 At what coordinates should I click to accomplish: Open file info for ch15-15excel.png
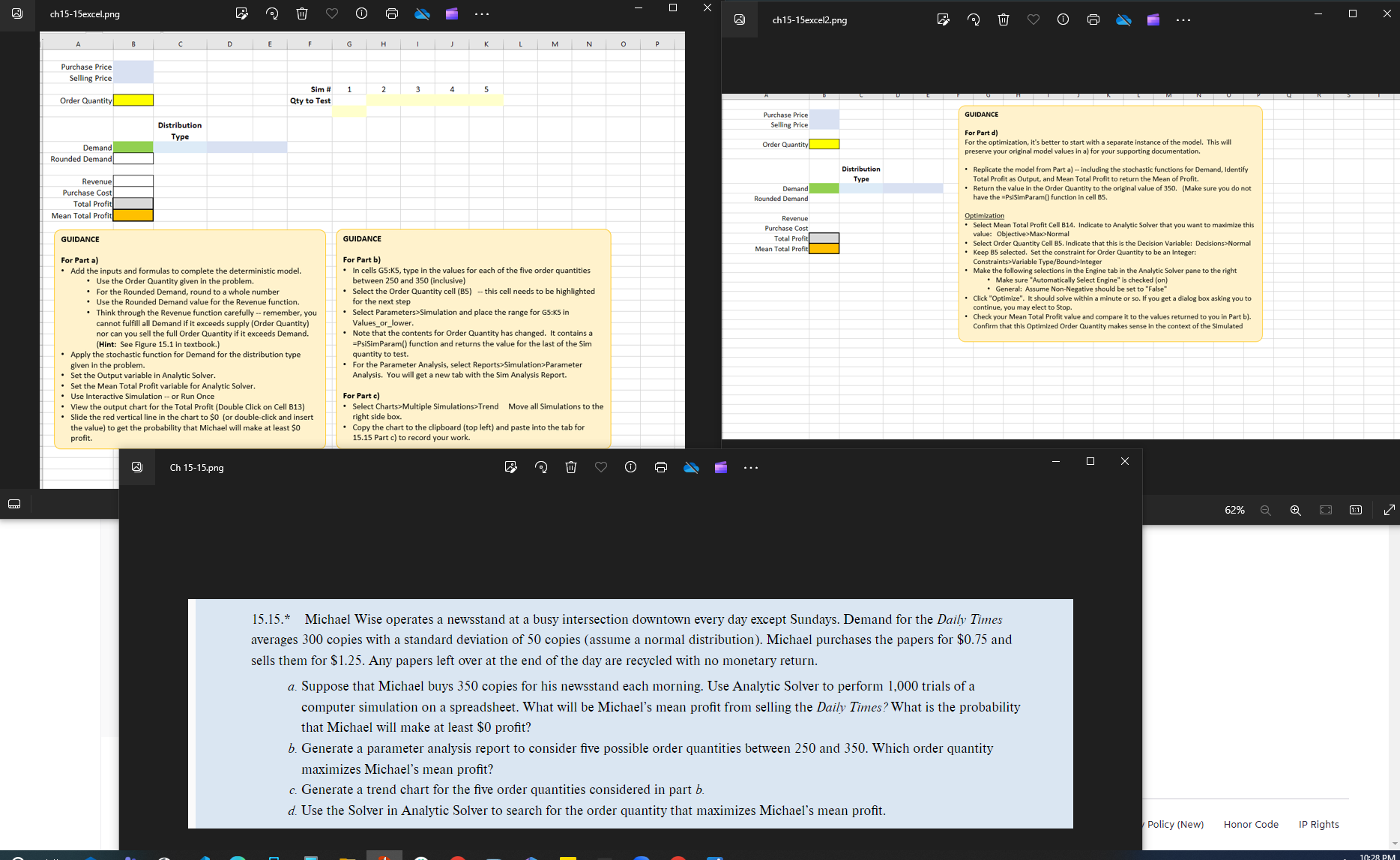pos(361,13)
